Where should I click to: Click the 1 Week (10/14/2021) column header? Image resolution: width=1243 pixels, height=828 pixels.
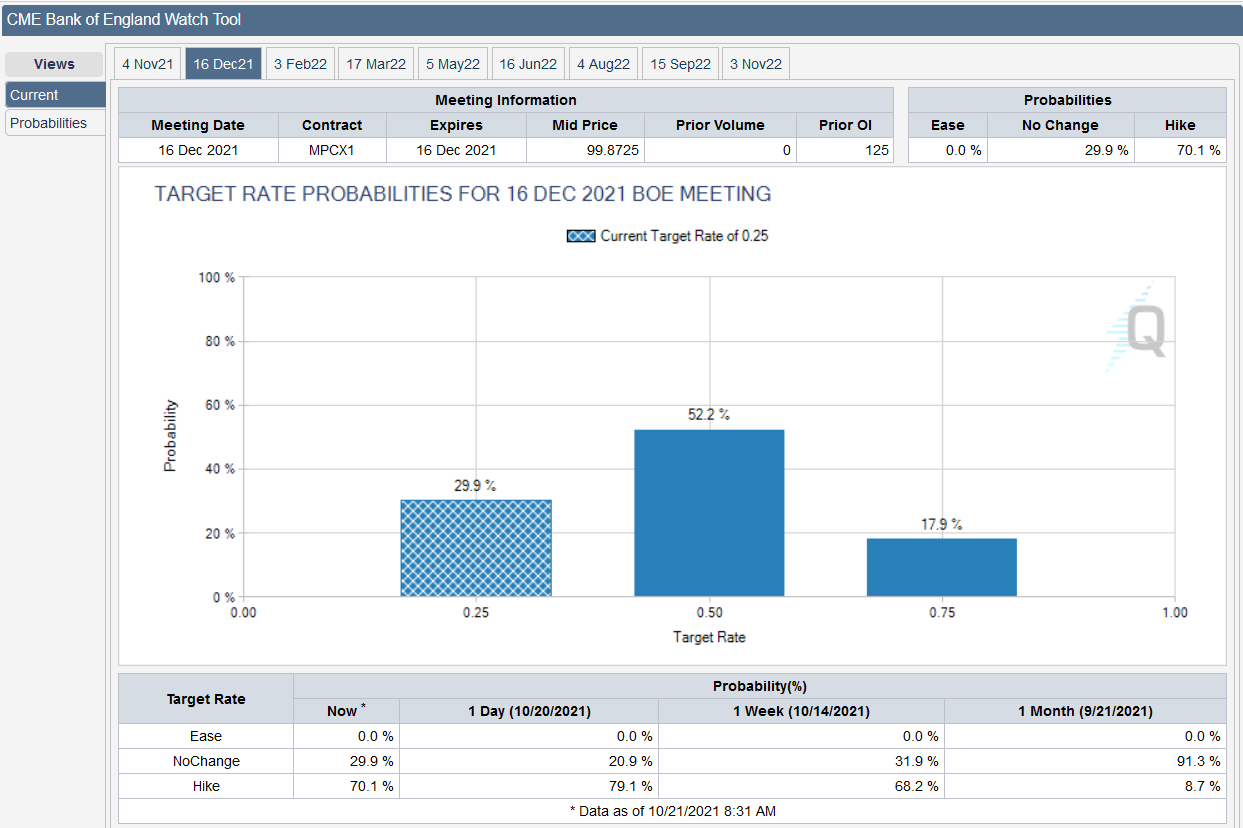tap(801, 711)
